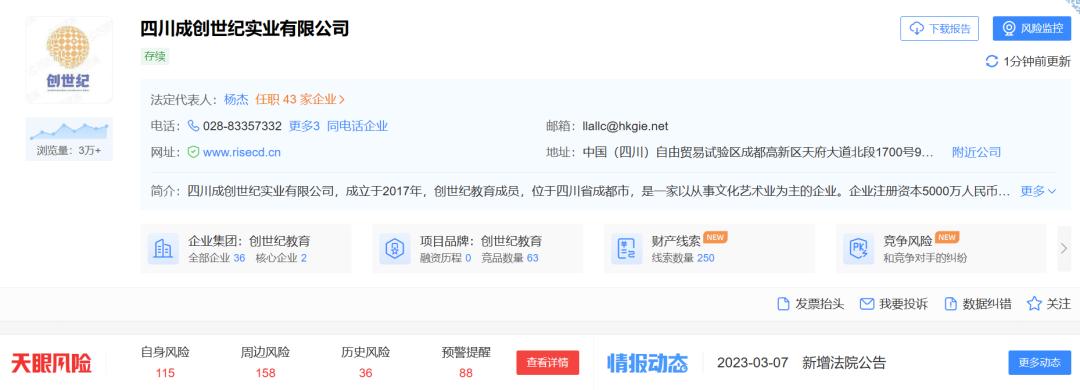This screenshot has height=390, width=1080.
Task: Click 发票抬头 invoice header link
Action: click(810, 304)
